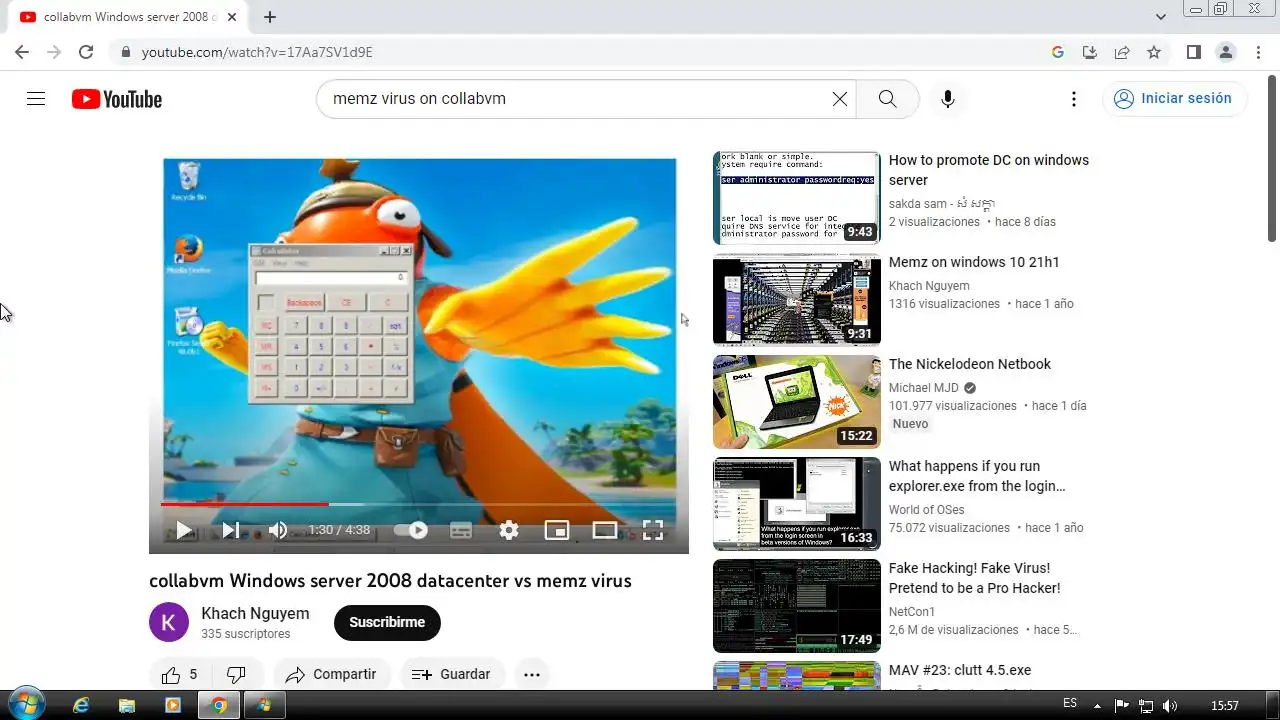Open Khach Nguyem channel avatar
This screenshot has height=720, width=1280.
point(169,622)
